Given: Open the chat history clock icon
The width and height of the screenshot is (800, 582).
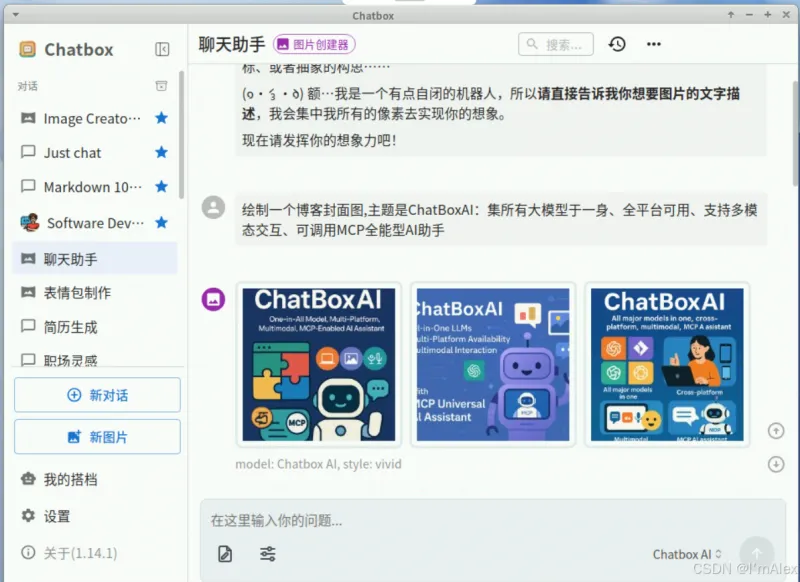Looking at the screenshot, I should point(617,44).
